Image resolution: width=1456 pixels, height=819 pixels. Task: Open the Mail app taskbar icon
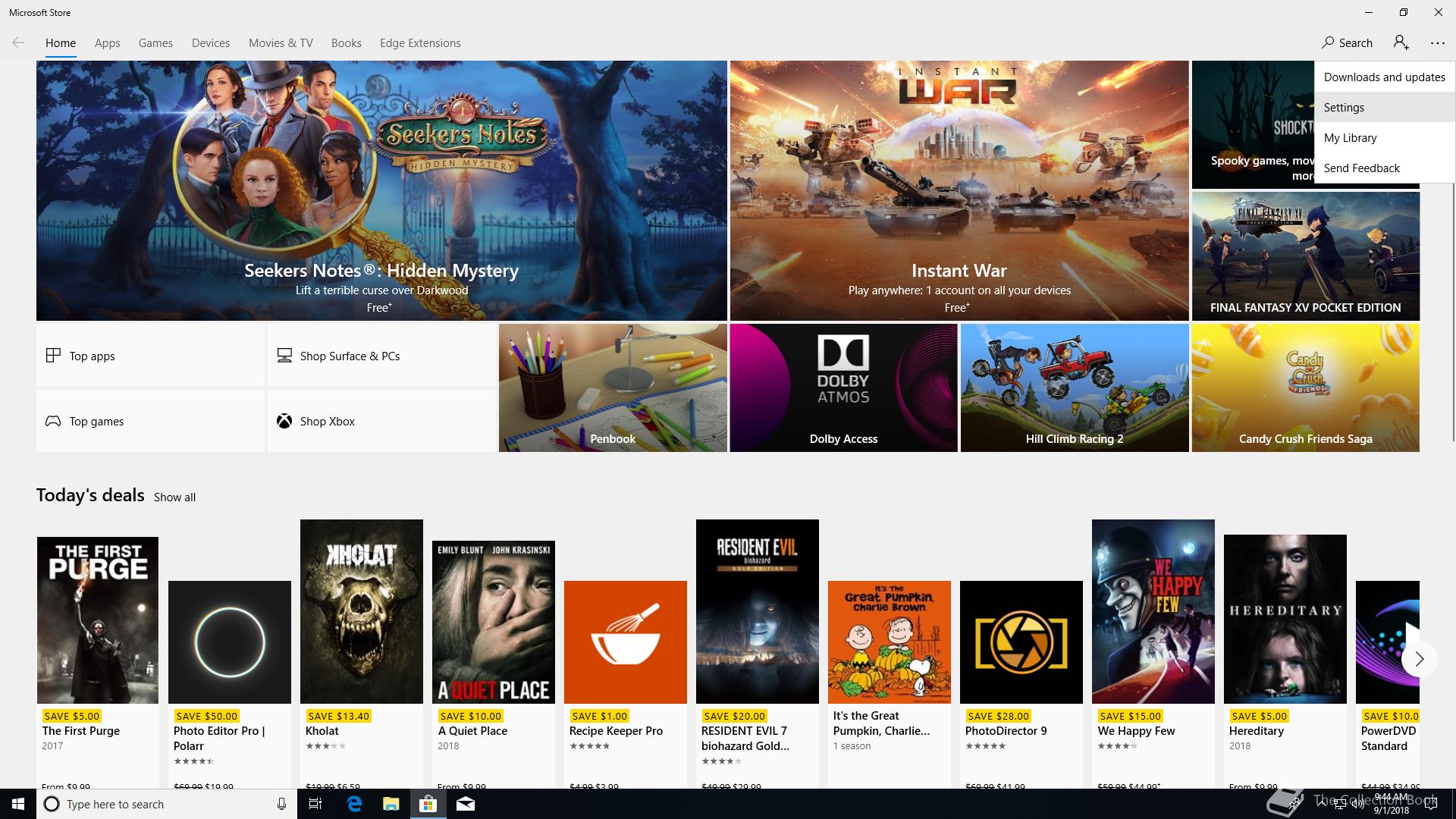tap(466, 804)
